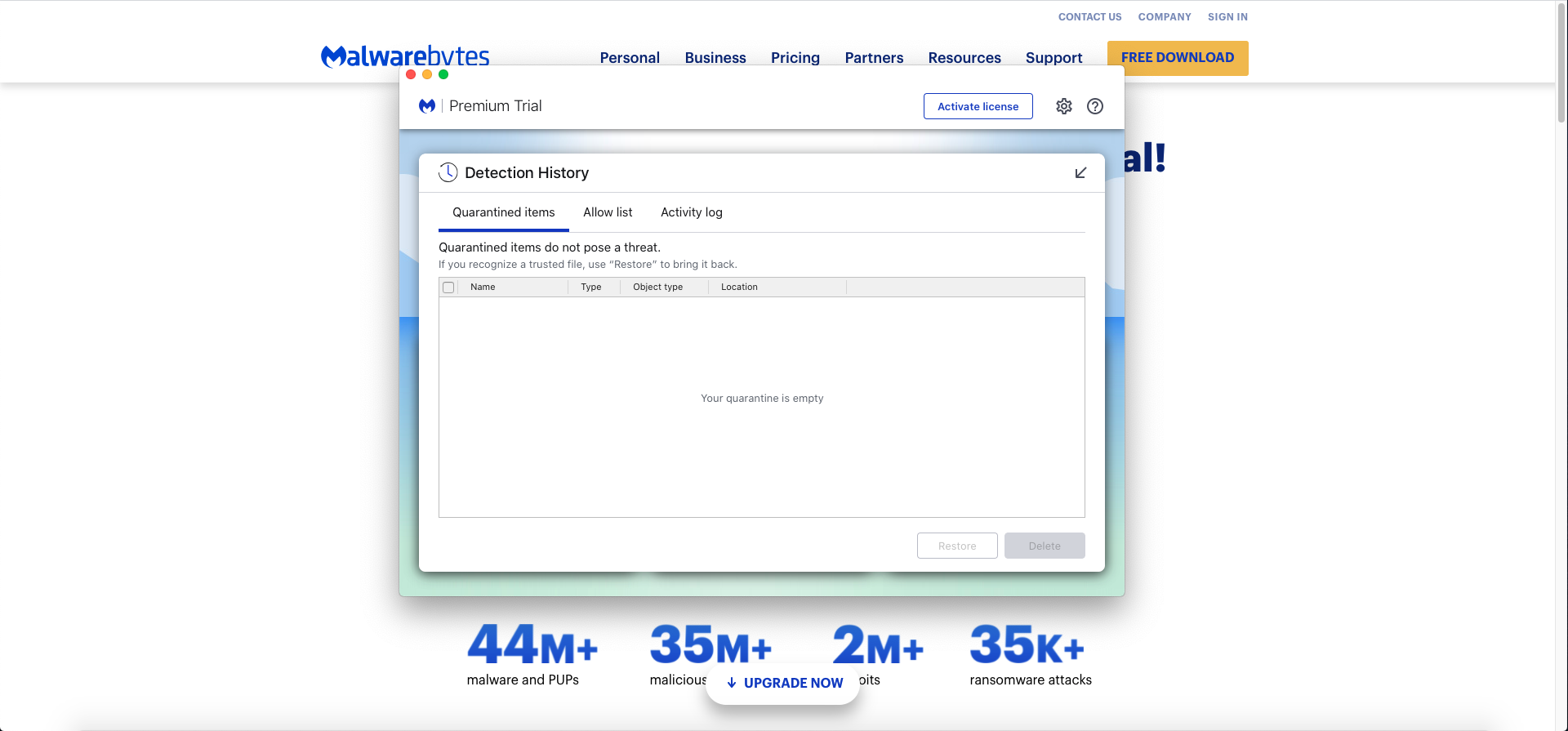Click the Restore button

[957, 546]
